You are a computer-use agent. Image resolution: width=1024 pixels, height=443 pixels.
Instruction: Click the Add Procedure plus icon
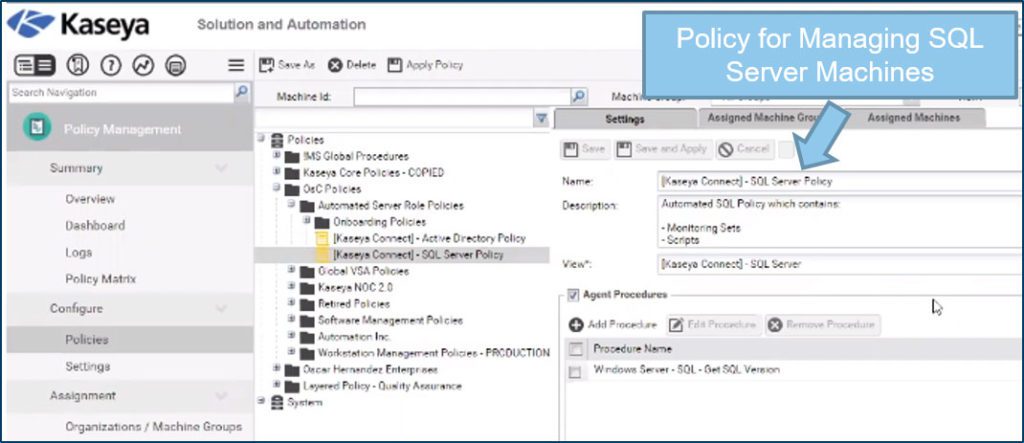point(576,325)
